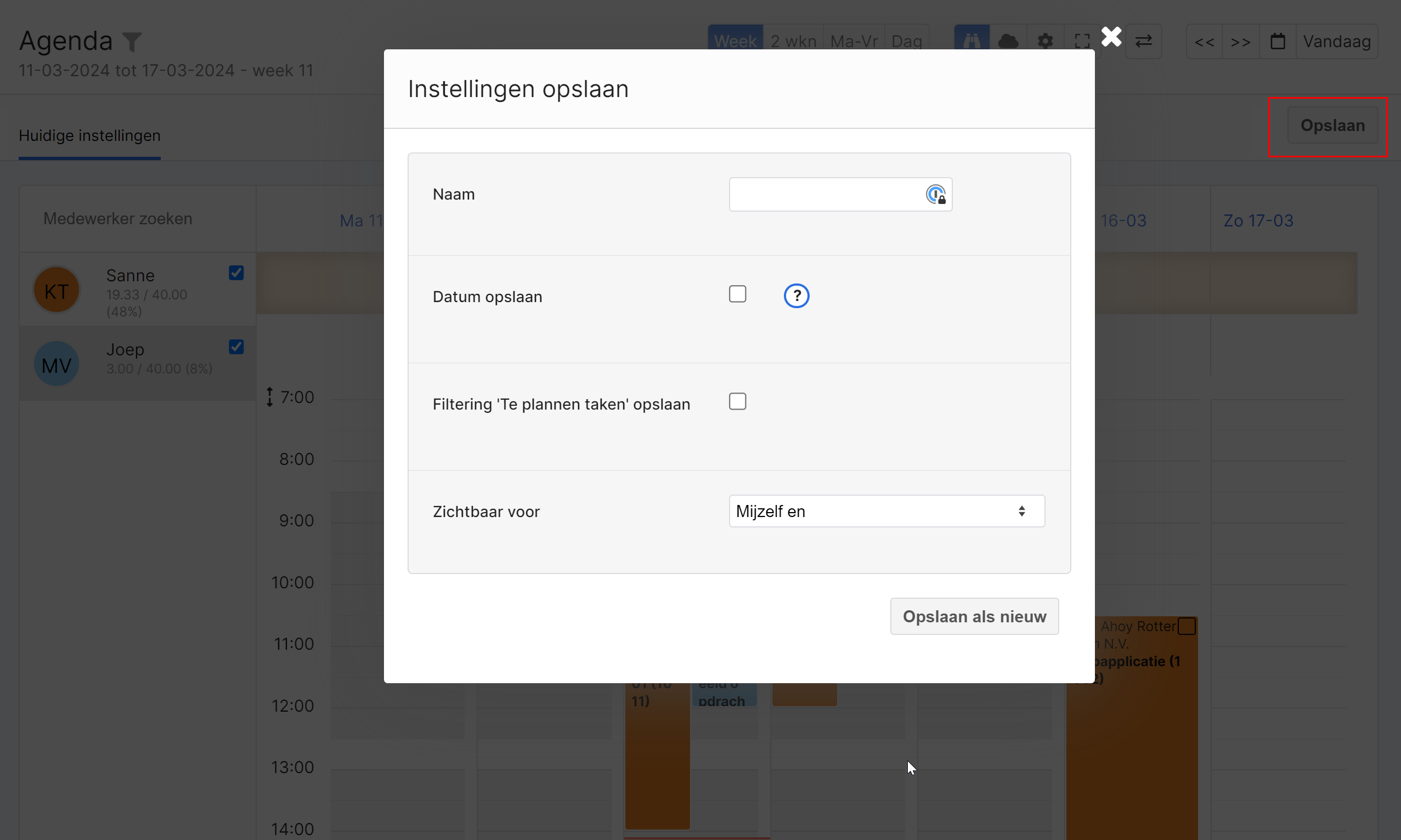
Task: Click Opslaan als nieuw button
Action: [974, 616]
